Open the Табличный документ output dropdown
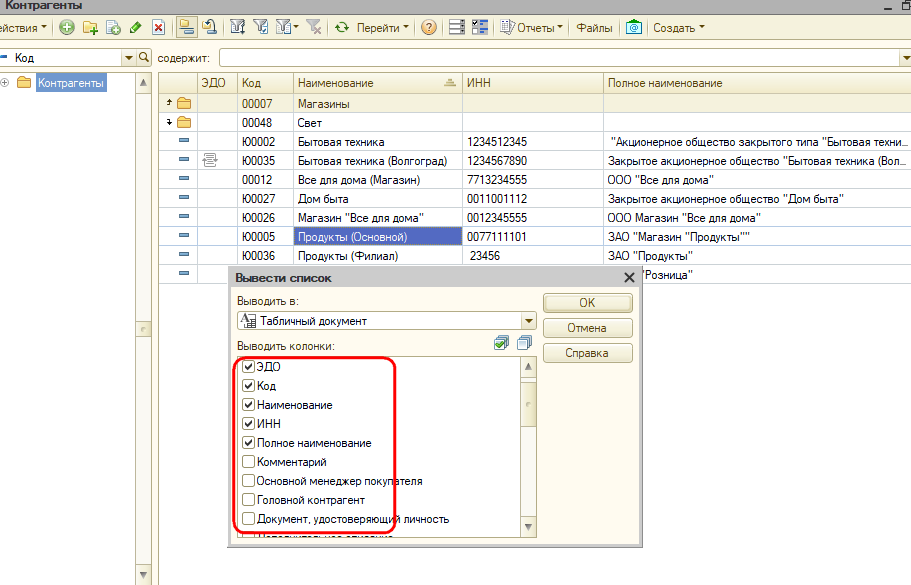The height and width of the screenshot is (585, 911). 529,321
